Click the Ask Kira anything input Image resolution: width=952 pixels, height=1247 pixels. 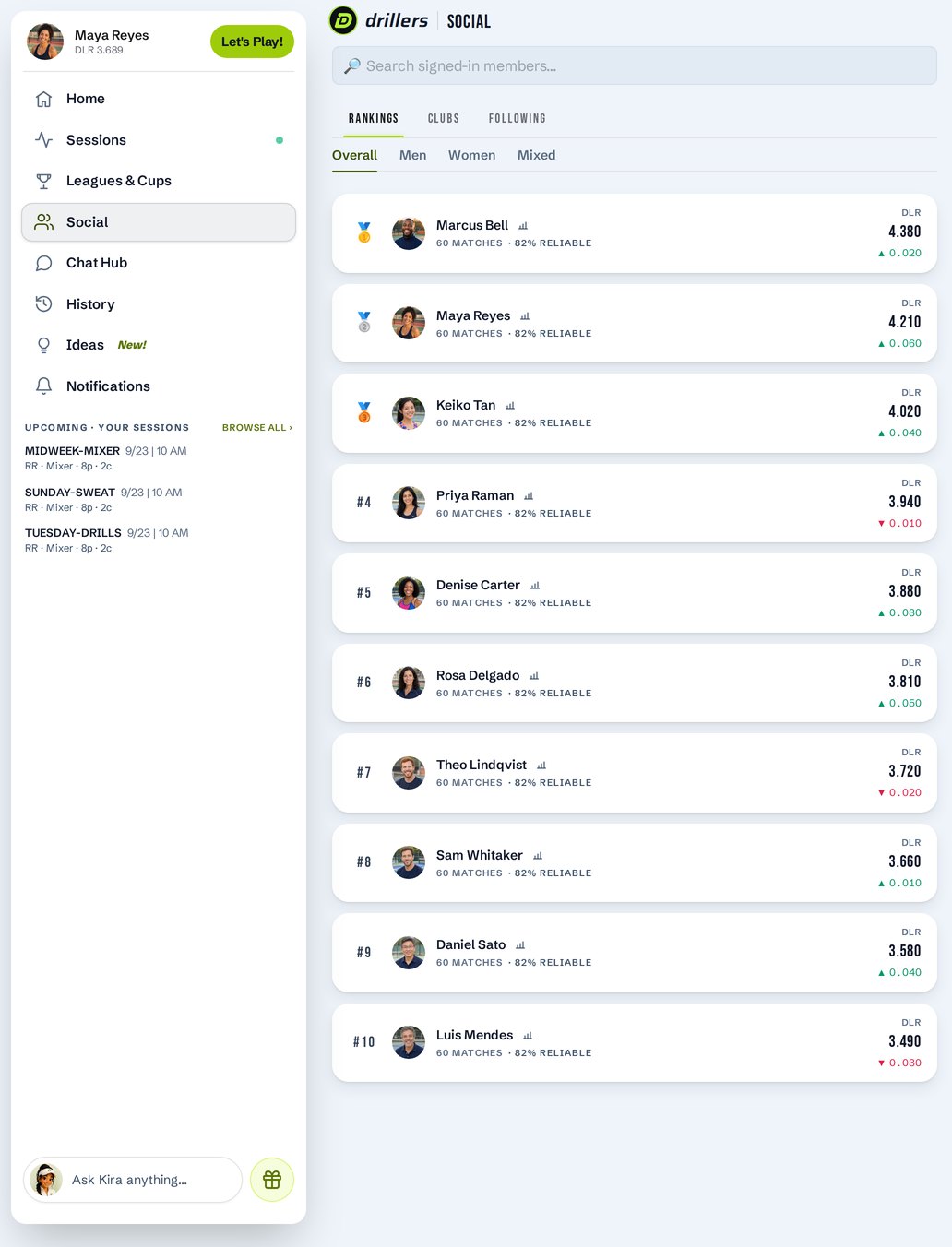133,1180
